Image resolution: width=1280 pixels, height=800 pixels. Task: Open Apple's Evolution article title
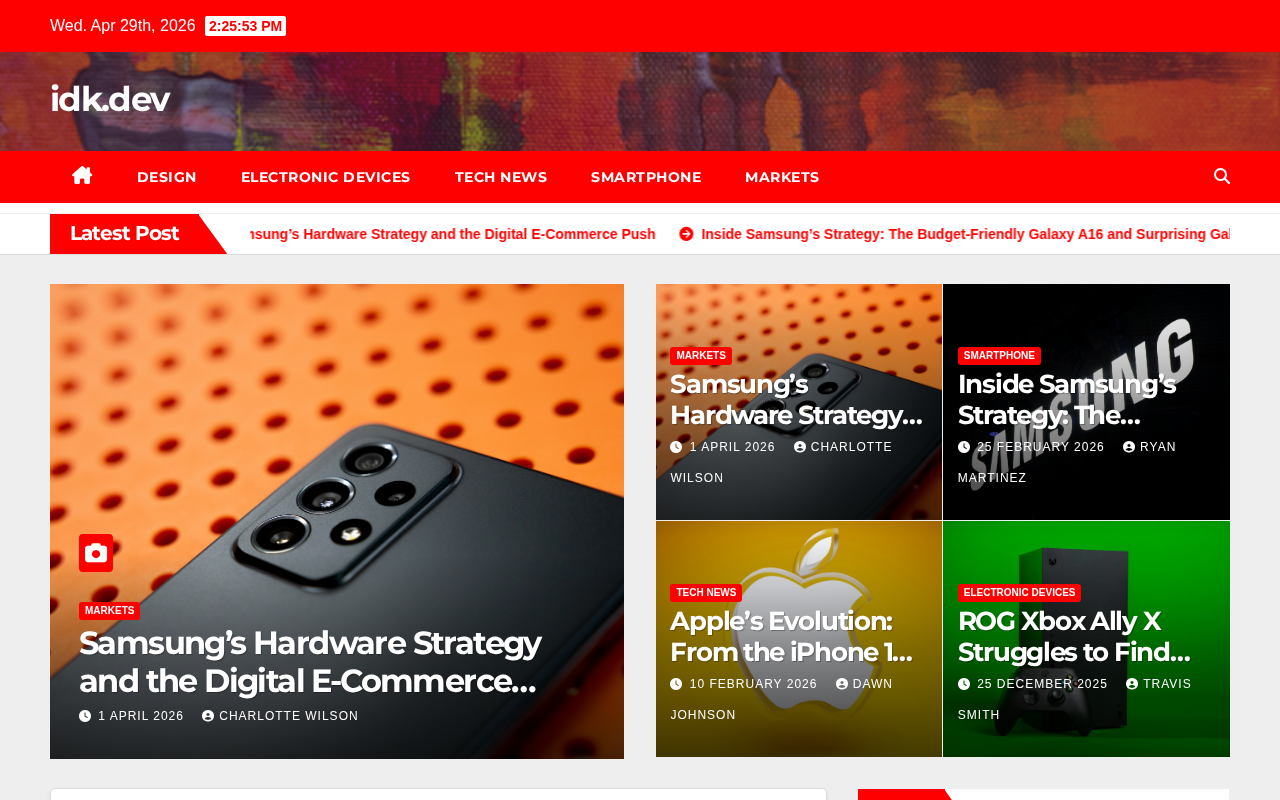792,636
